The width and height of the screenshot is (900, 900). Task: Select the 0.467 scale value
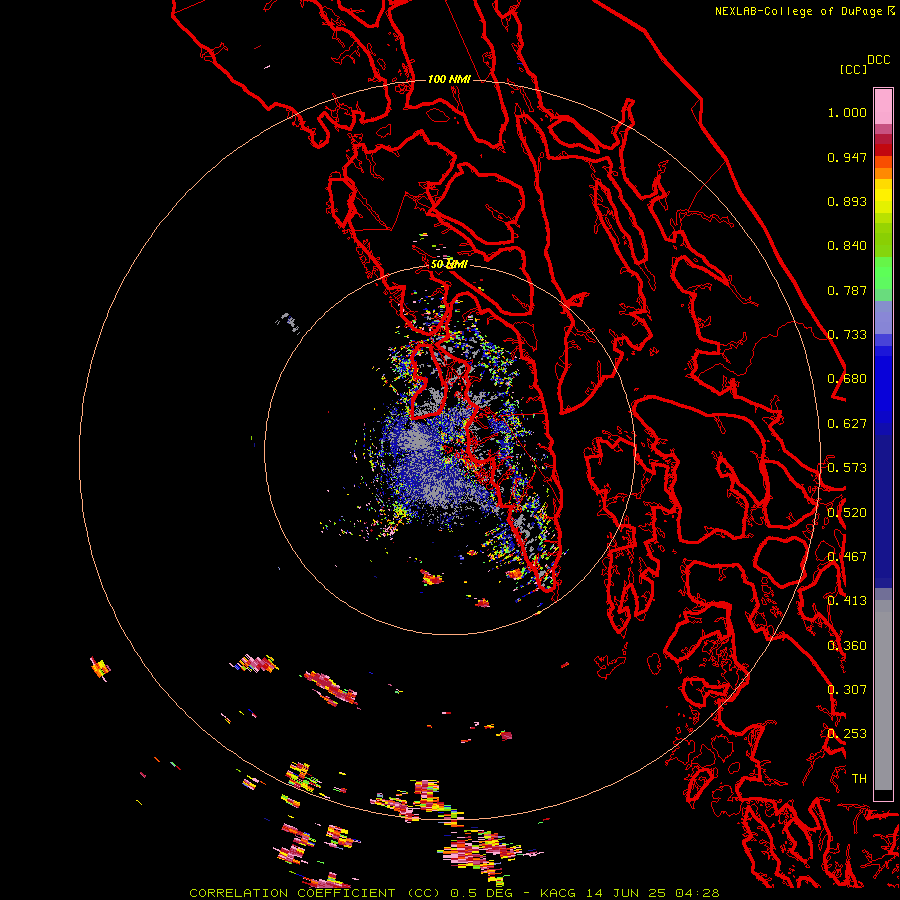pos(847,557)
